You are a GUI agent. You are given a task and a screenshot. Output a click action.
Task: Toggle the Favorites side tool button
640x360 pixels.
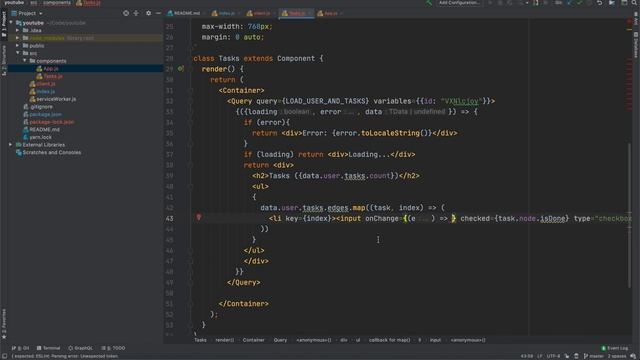pyautogui.click(x=4, y=324)
